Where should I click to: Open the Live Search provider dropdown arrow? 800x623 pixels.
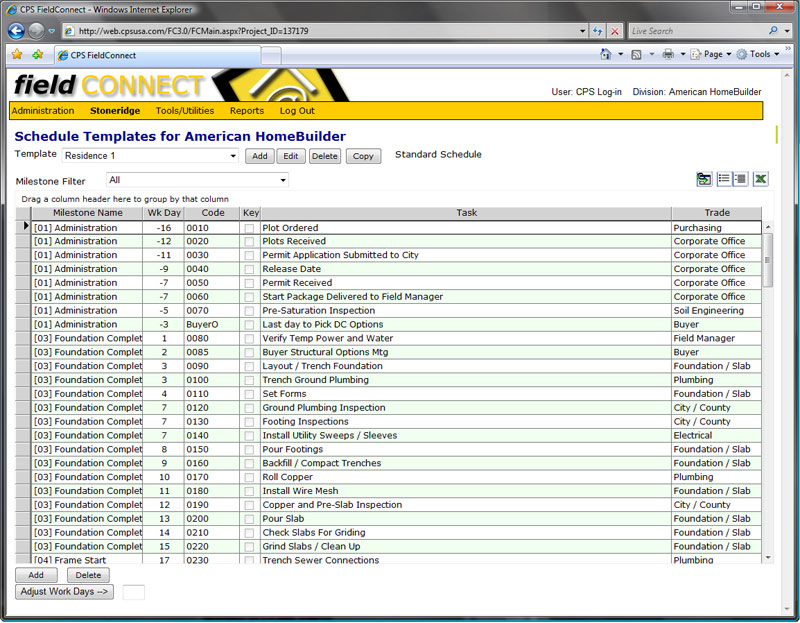(787, 31)
